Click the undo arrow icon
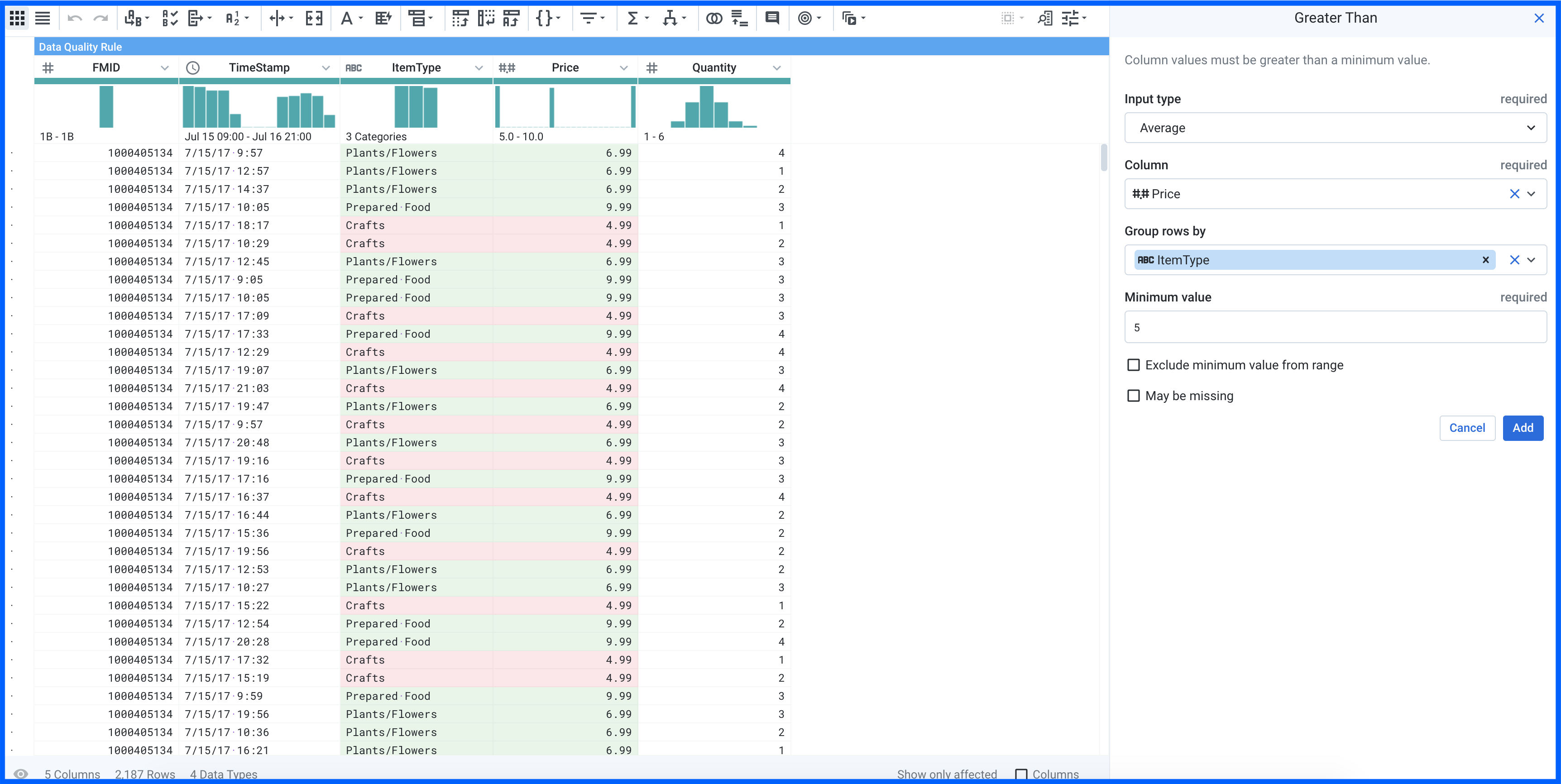1561x784 pixels. (75, 18)
